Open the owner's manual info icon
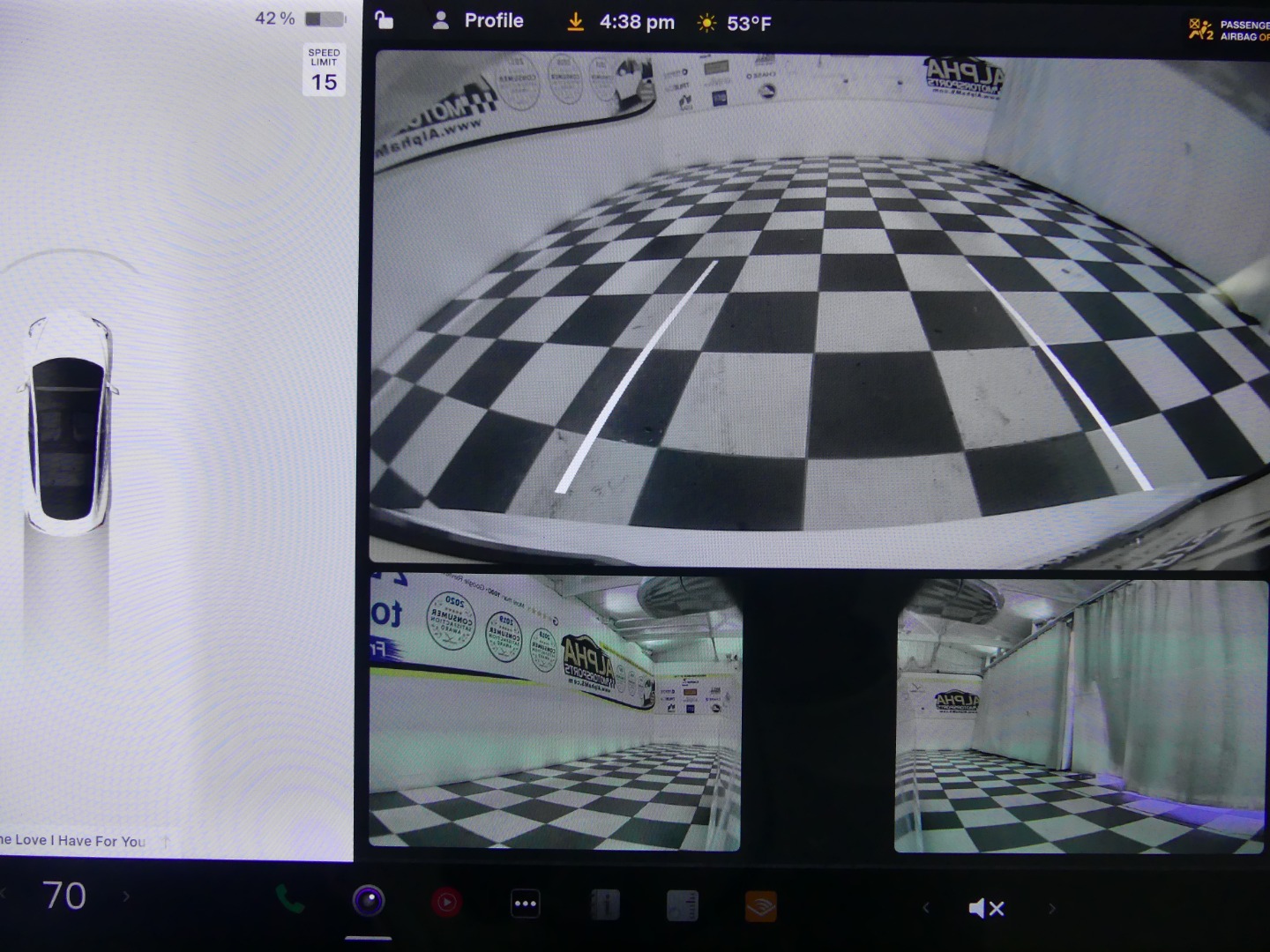This screenshot has height=952, width=1270. coord(604,904)
